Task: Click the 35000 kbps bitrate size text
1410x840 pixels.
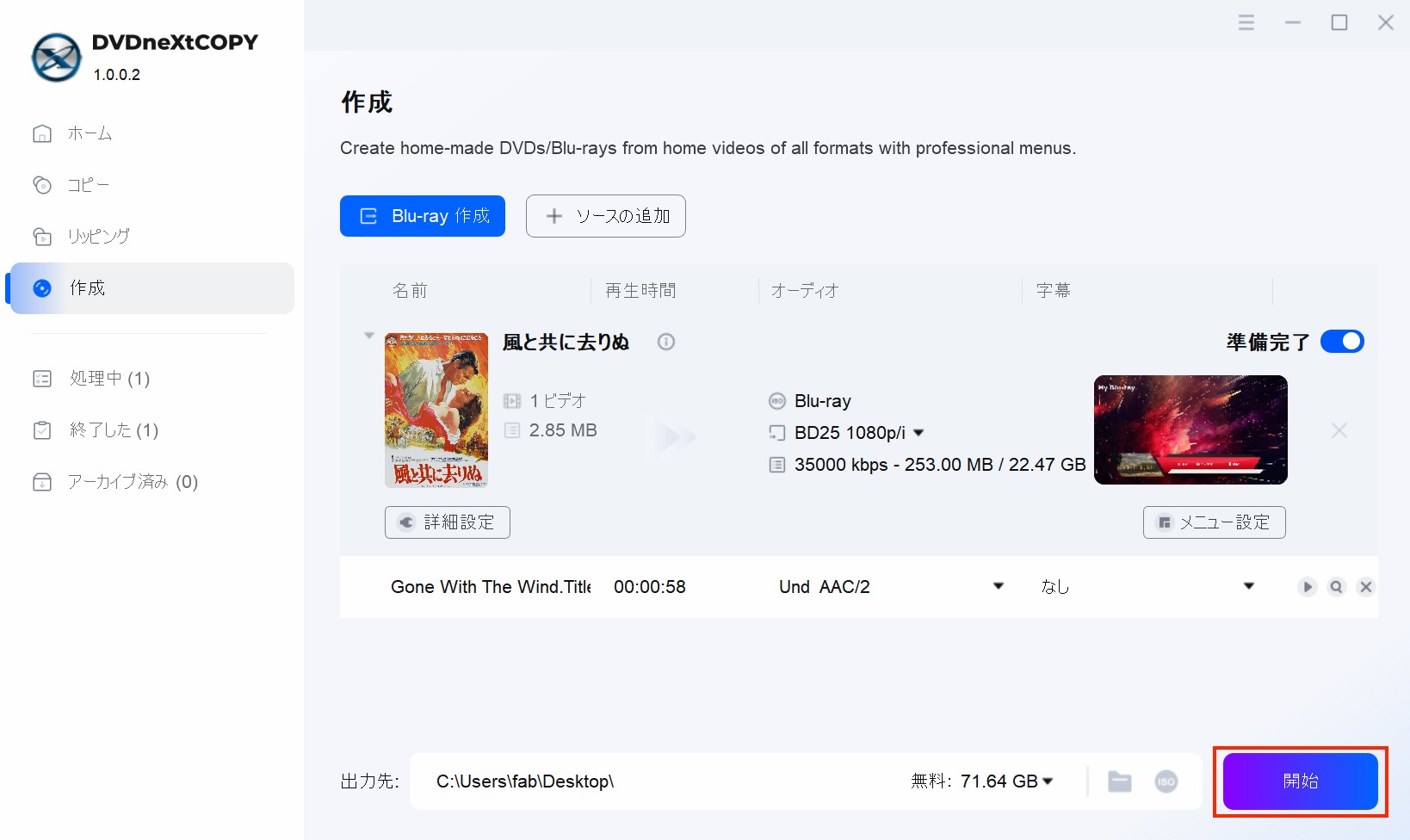Action: pos(940,465)
